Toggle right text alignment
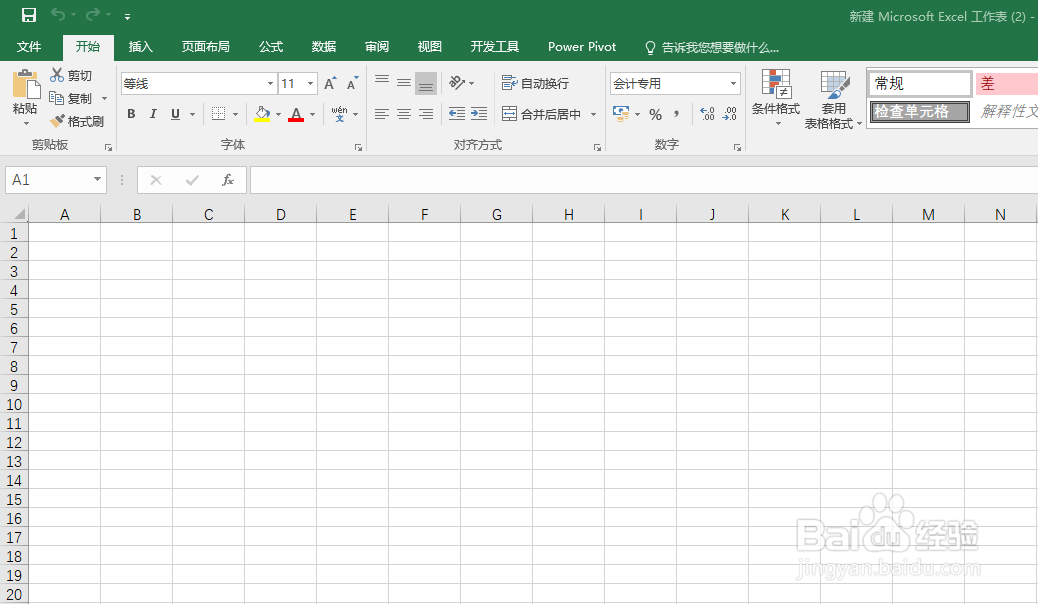Screen dimensions: 1038x604 (426, 114)
